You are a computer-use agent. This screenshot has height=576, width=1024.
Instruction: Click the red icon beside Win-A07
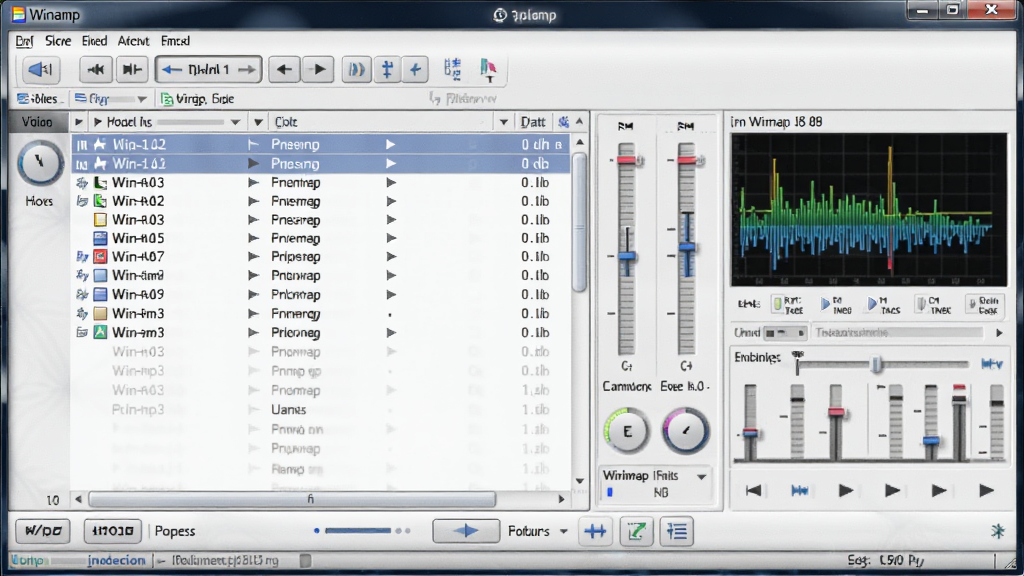click(100, 257)
